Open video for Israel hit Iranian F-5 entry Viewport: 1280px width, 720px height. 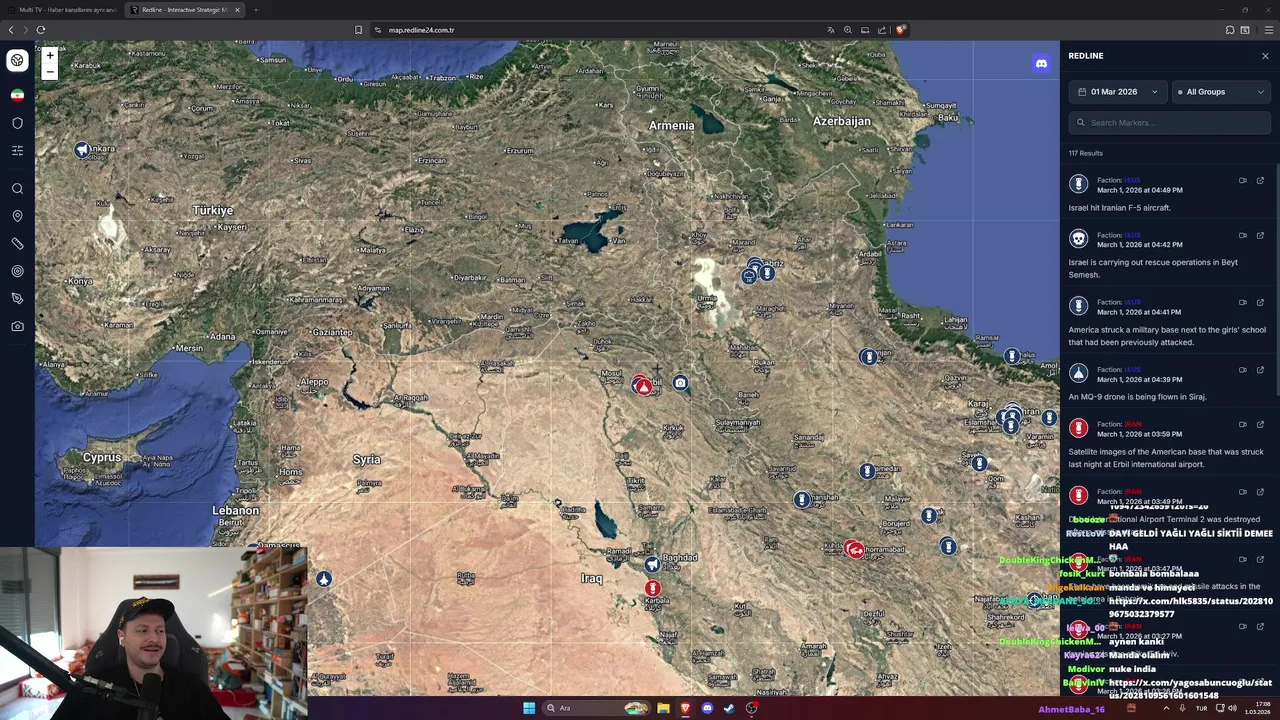click(x=1243, y=181)
